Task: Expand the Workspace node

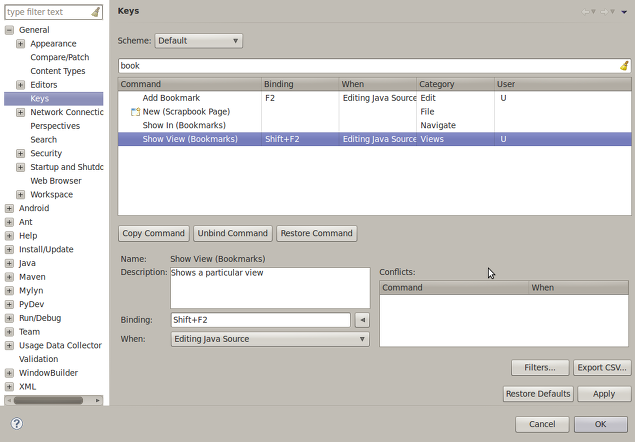Action: pyautogui.click(x=21, y=194)
